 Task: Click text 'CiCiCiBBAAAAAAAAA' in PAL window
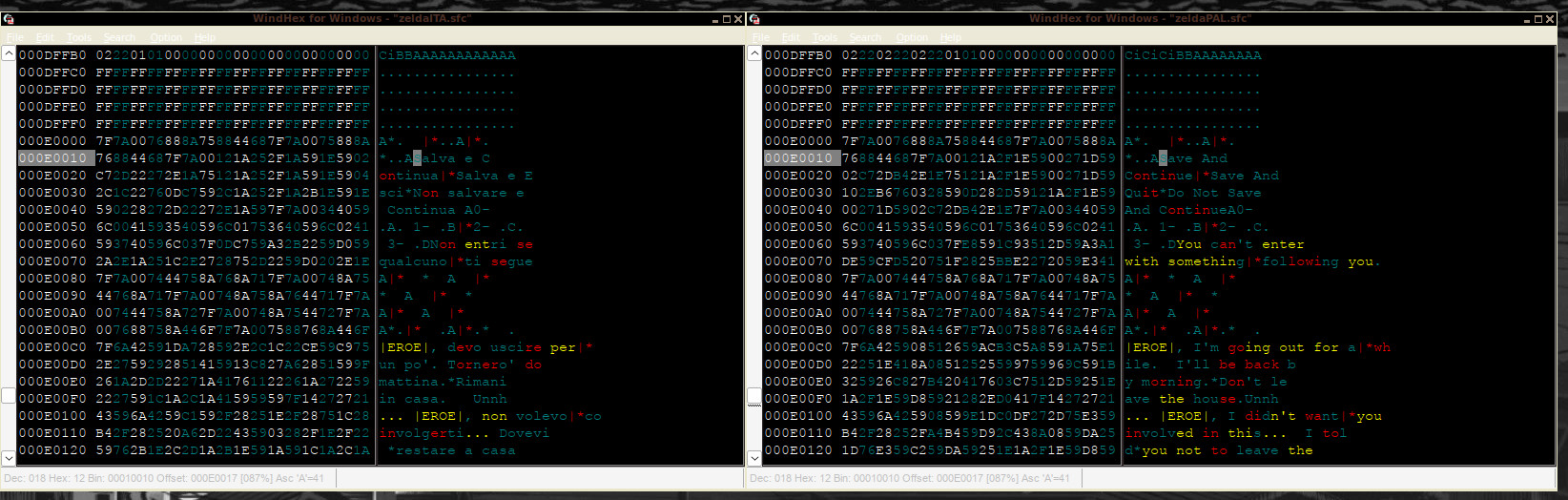(x=1193, y=55)
